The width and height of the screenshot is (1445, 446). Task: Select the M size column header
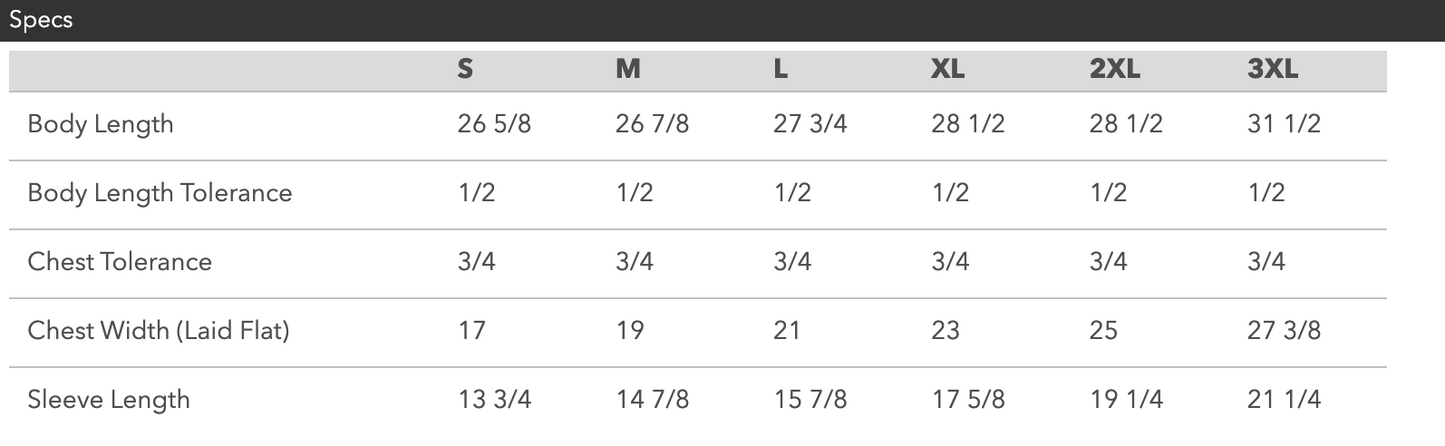click(628, 69)
